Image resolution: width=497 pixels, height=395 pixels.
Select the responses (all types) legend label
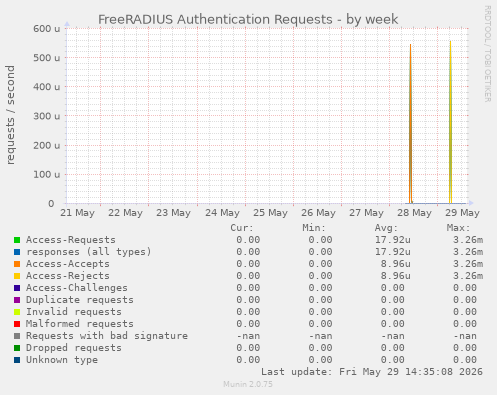[89, 252]
